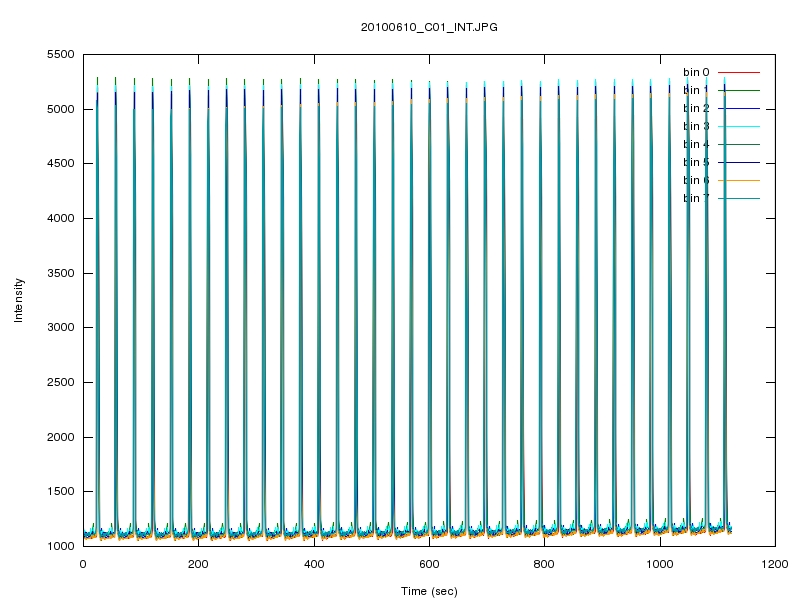Screen dimensions: 800x600
Task: Click the x-axis tick value 0
Action: click(83, 564)
